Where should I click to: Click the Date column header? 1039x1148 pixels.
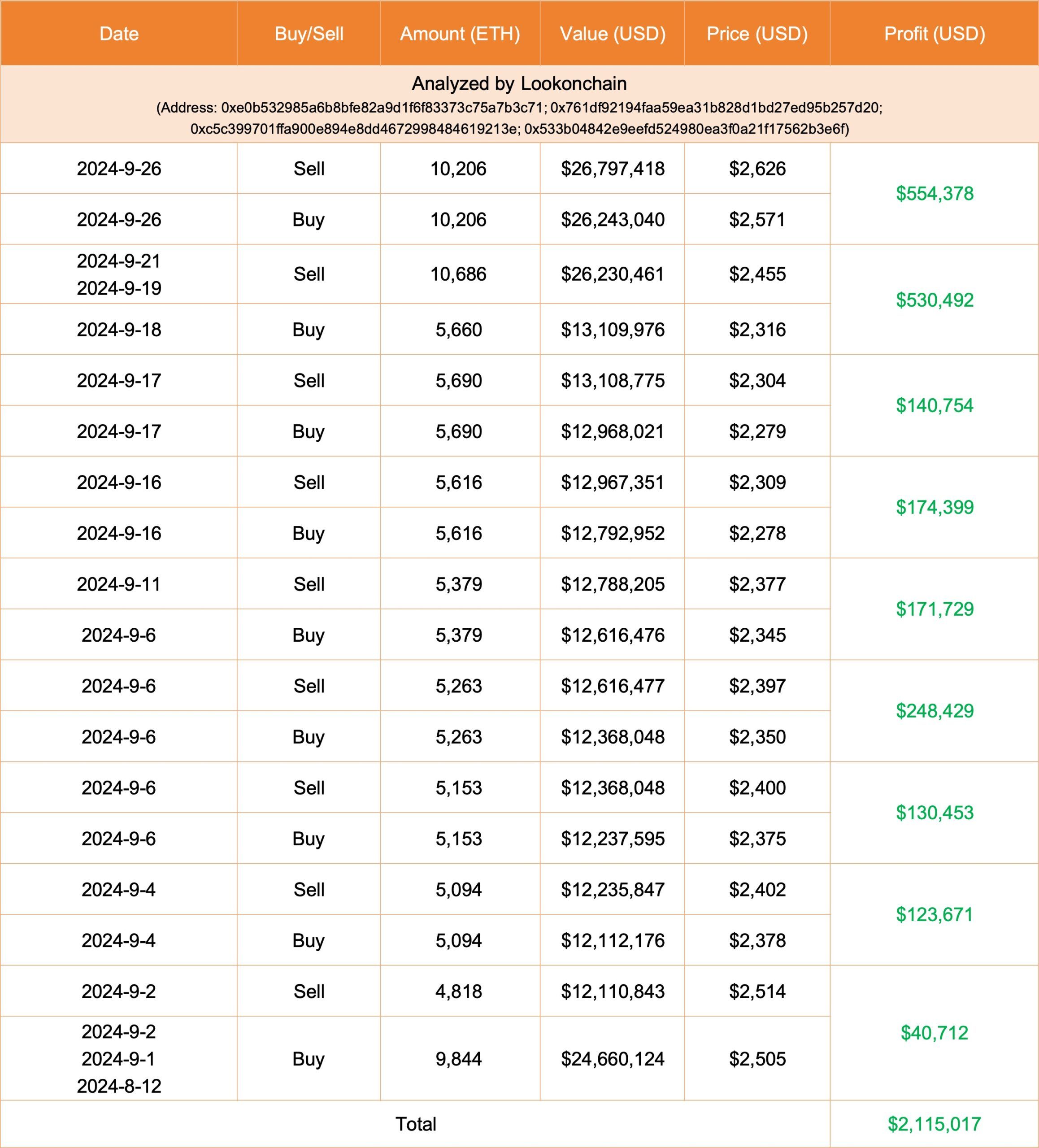(118, 34)
